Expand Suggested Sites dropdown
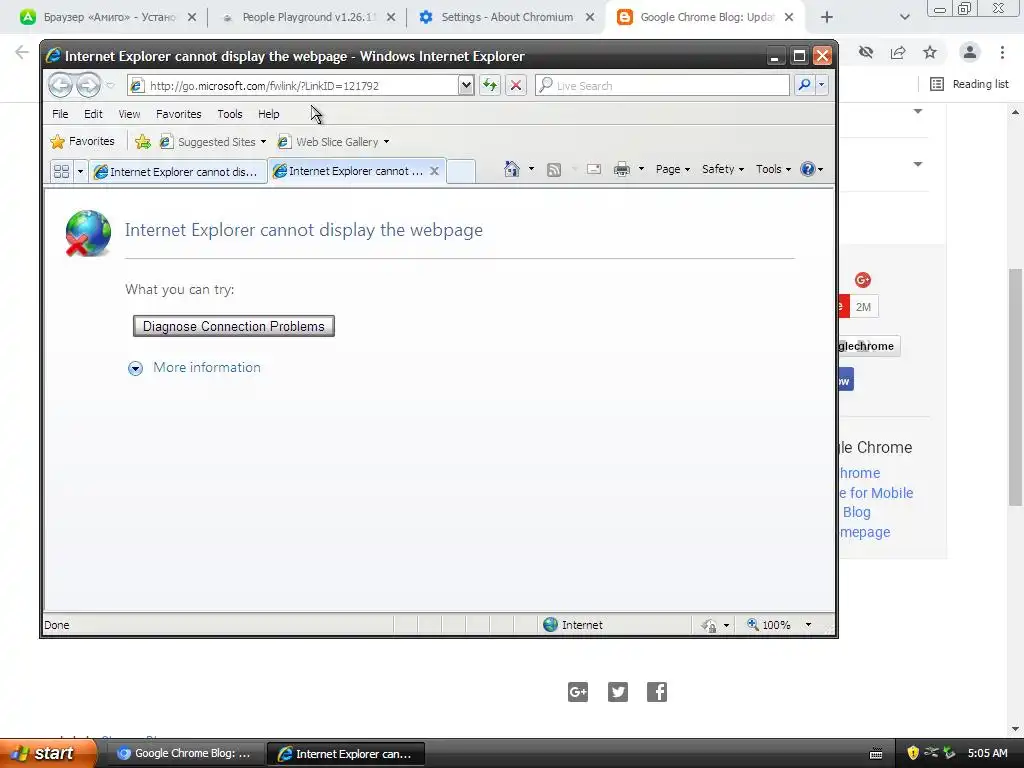The height and width of the screenshot is (768, 1024). coord(263,142)
